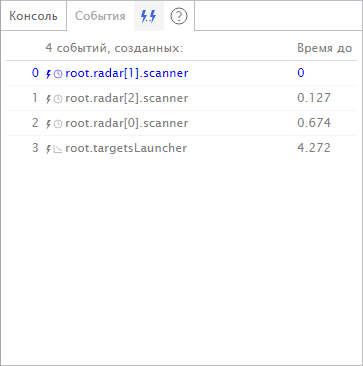Click lightning icon of root.radar[0].scanner
Image resolution: width=363 pixels, height=366 pixels.
click(48, 124)
